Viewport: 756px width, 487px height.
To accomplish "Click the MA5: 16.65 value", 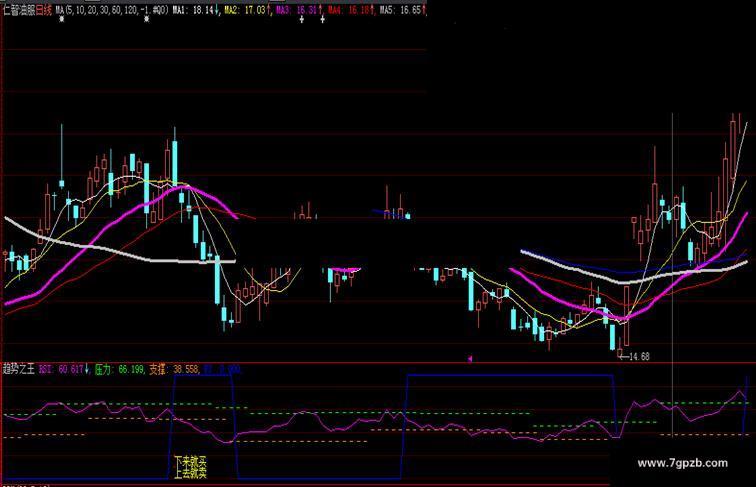I will click(x=403, y=10).
